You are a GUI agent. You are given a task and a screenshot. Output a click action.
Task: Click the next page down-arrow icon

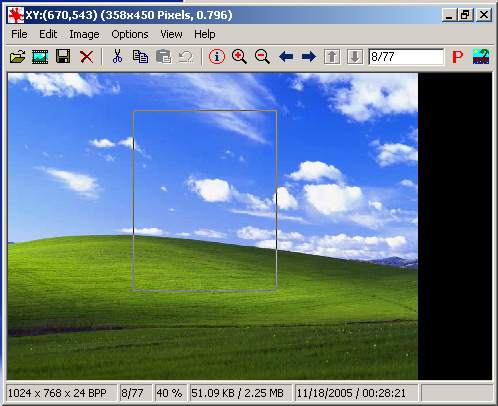click(355, 57)
